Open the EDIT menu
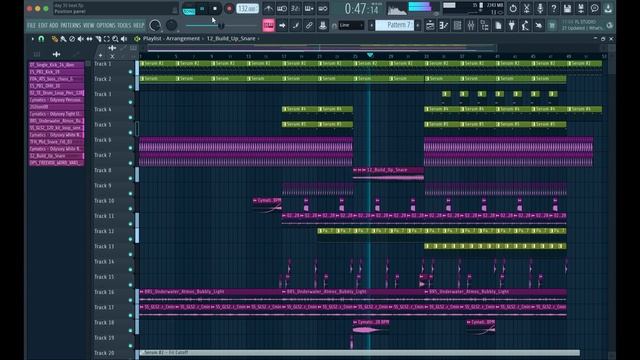Screen dimensions: 640x360 tap(42, 25)
